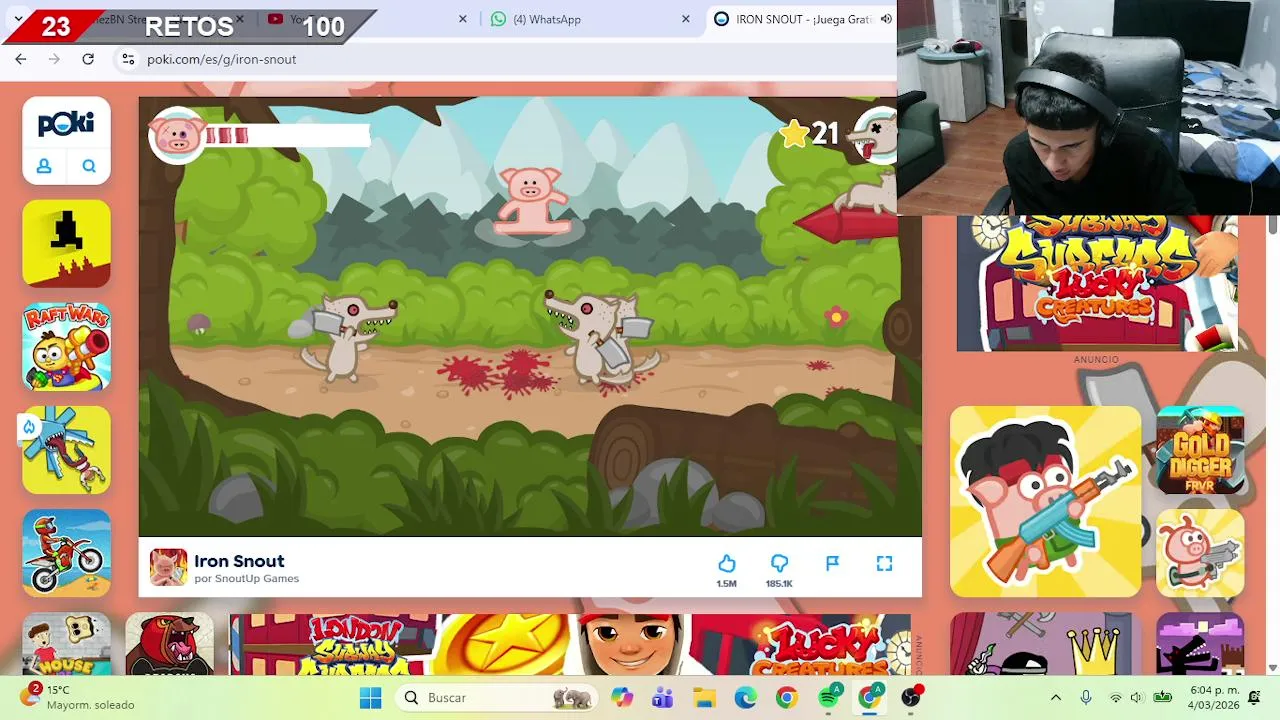Click the microphone tray icon
This screenshot has width=1280, height=720.
(1086, 697)
